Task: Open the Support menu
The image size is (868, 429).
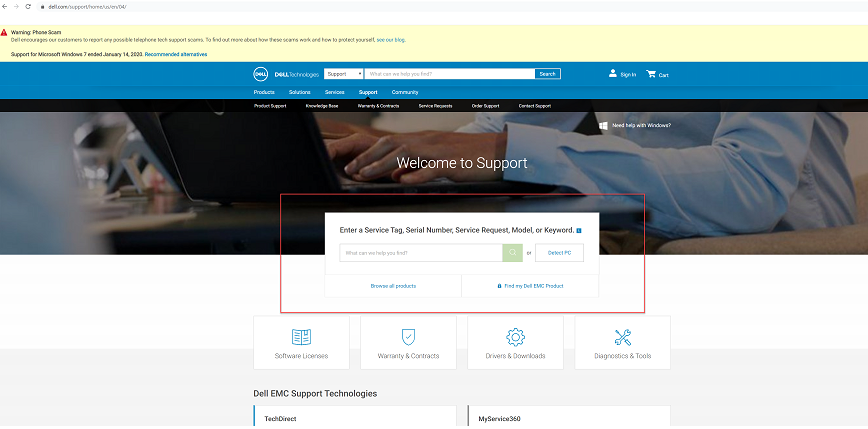Action: 368,92
